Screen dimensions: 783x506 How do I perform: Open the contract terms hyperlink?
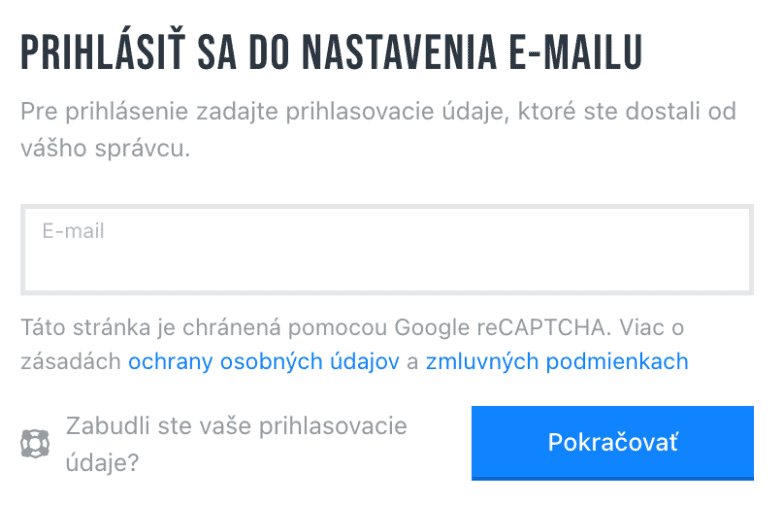[557, 362]
